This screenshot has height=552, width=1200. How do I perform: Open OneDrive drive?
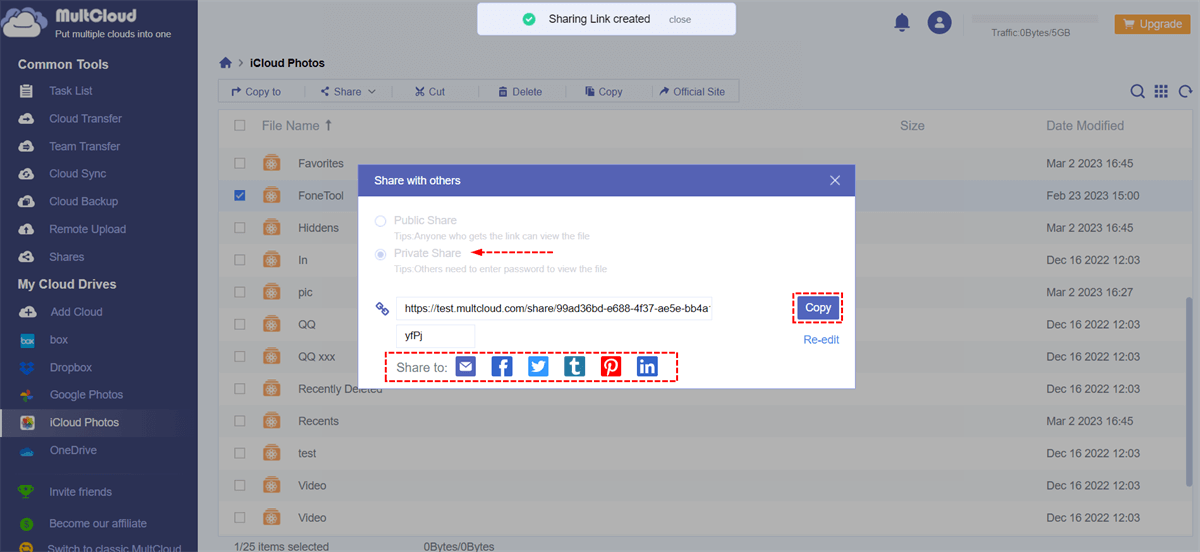pos(72,450)
